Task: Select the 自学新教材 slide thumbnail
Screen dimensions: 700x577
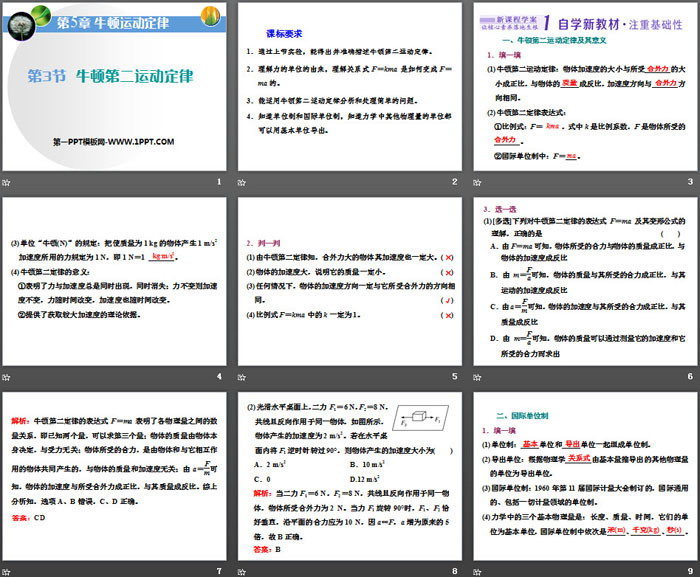Action: point(583,85)
